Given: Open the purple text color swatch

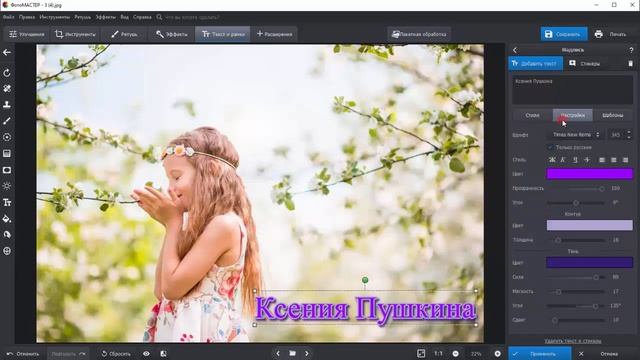Looking at the screenshot, I should (589, 174).
